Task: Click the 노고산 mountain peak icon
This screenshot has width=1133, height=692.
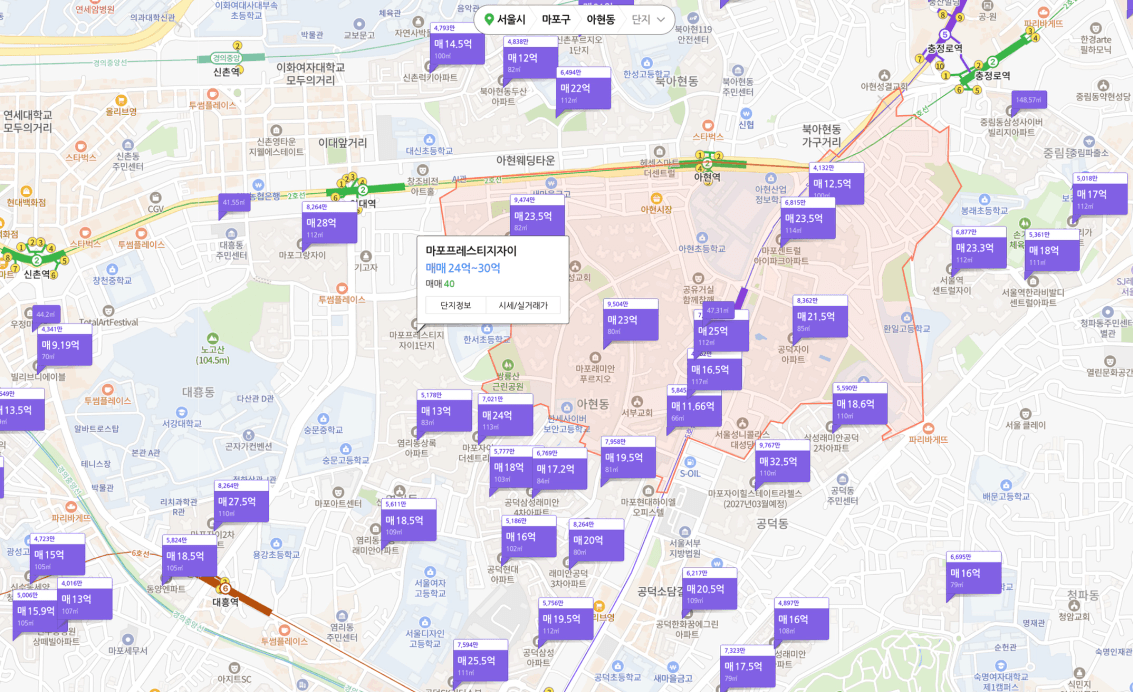Action: (212, 338)
